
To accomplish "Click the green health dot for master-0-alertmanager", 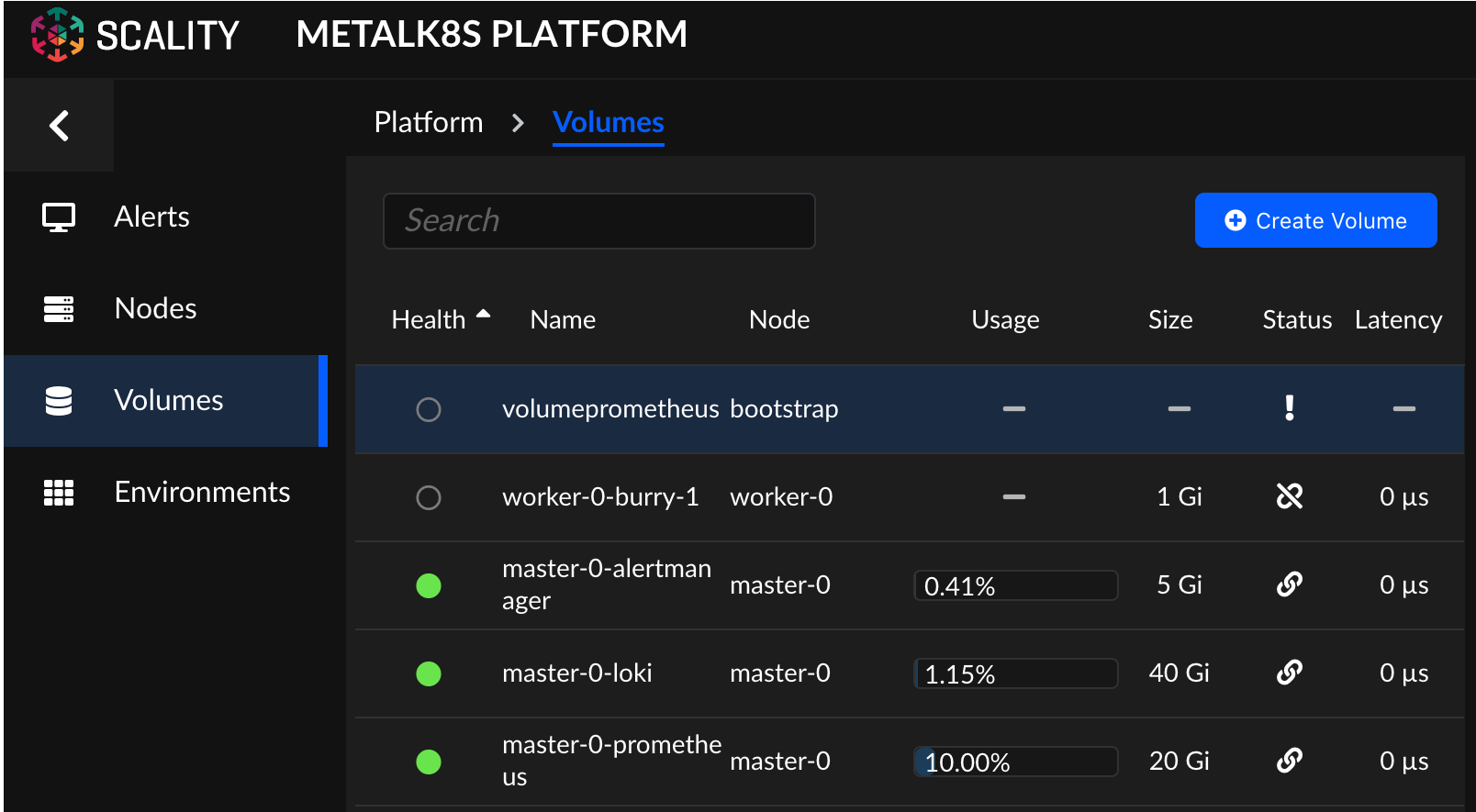I will [x=429, y=585].
